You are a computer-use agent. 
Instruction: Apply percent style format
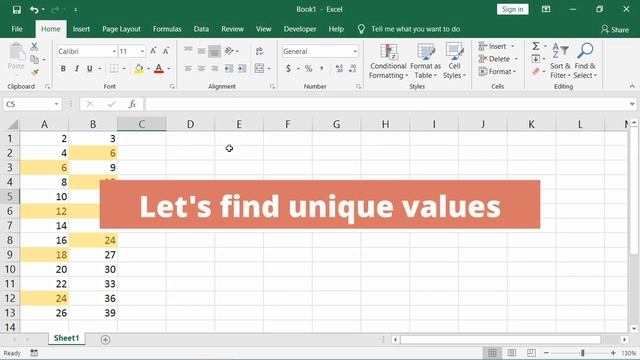(309, 69)
